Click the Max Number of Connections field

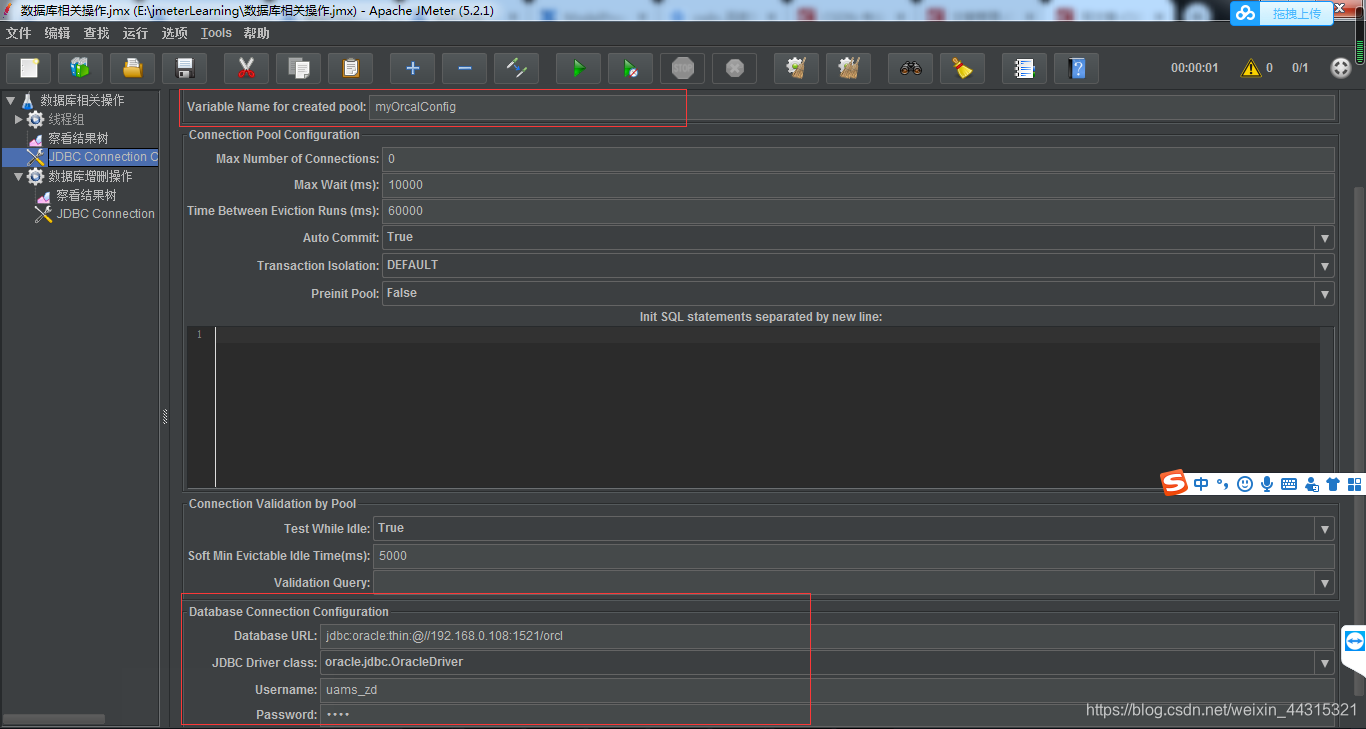pyautogui.click(x=858, y=159)
